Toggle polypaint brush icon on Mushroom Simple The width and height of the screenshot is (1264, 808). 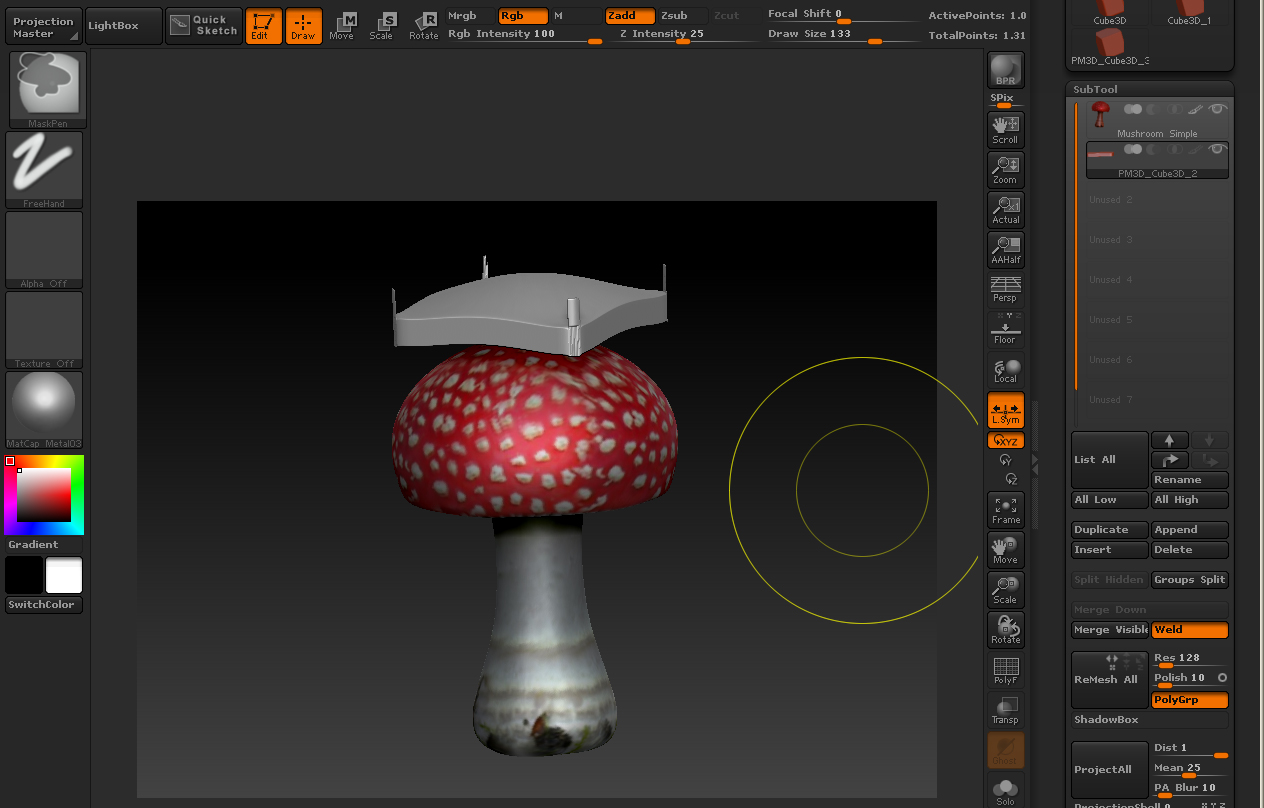(x=1195, y=109)
